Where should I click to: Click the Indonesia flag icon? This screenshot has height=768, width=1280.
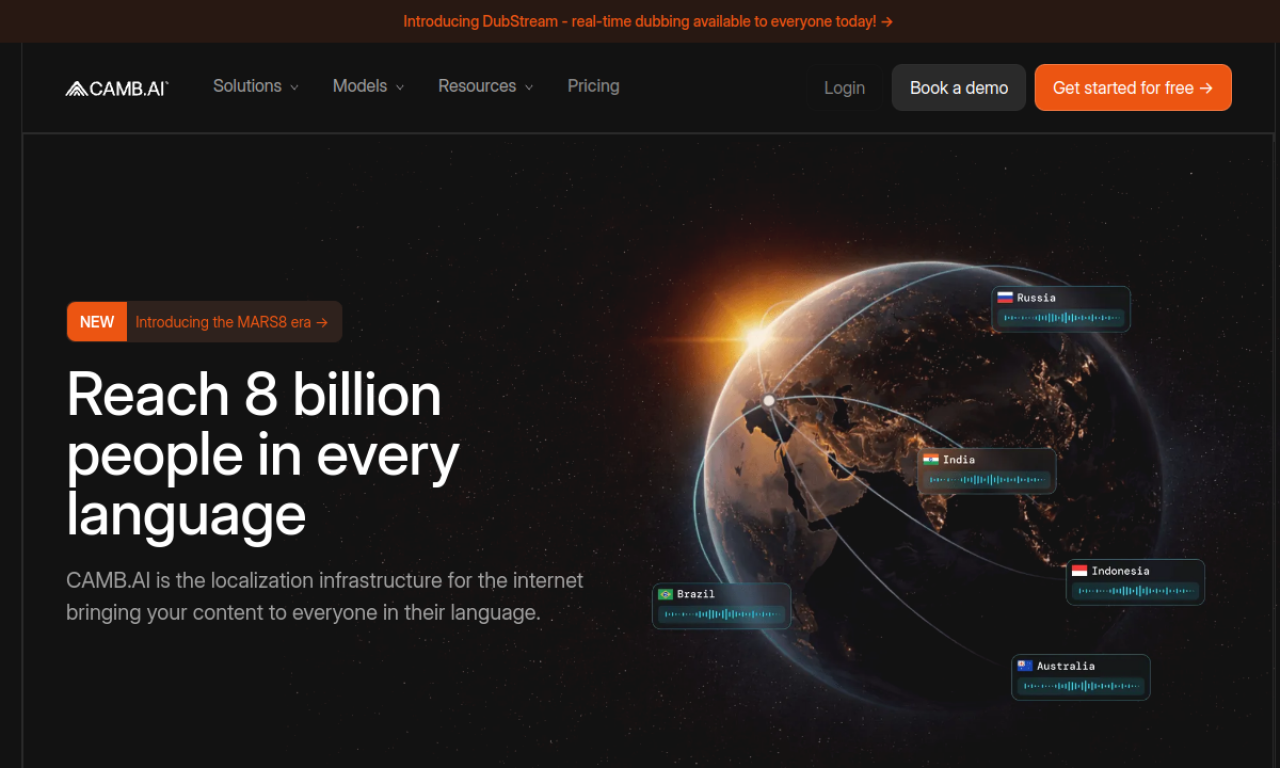point(1079,571)
